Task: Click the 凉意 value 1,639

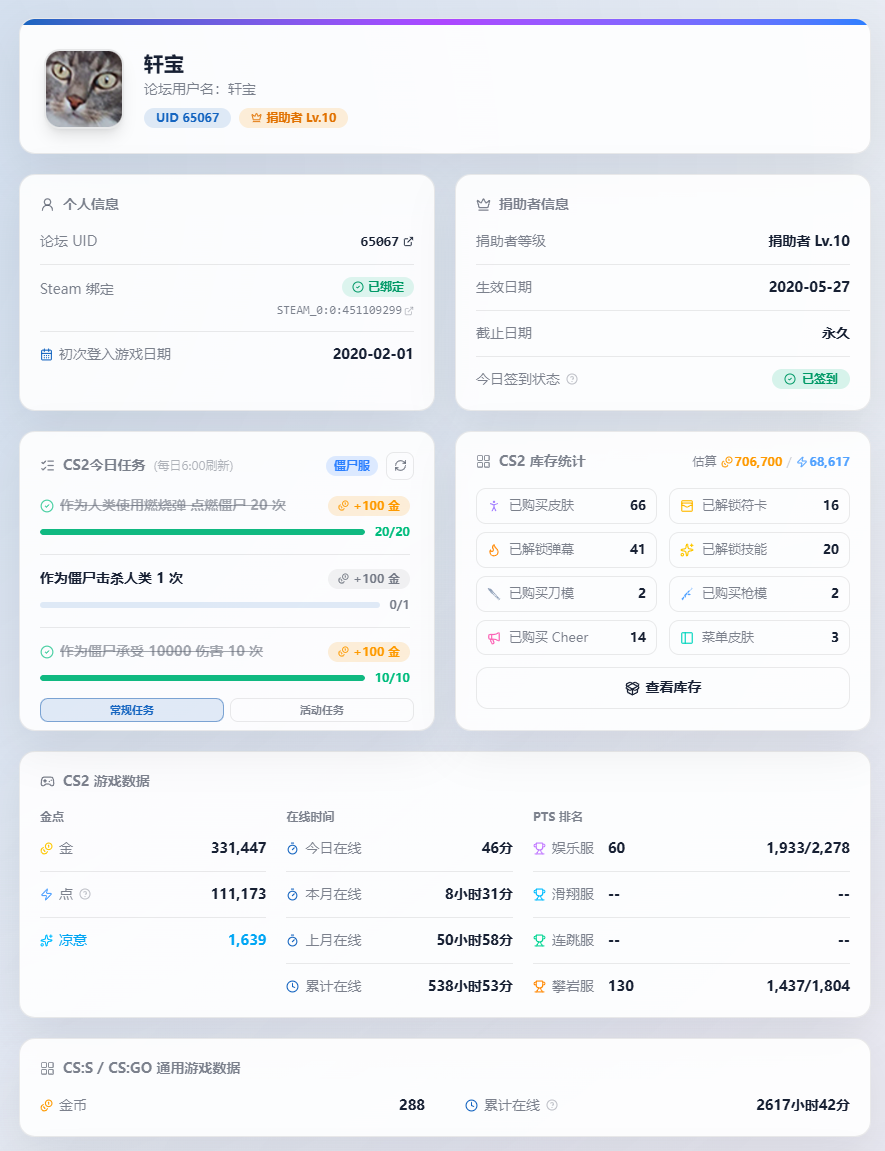Action: pos(247,940)
